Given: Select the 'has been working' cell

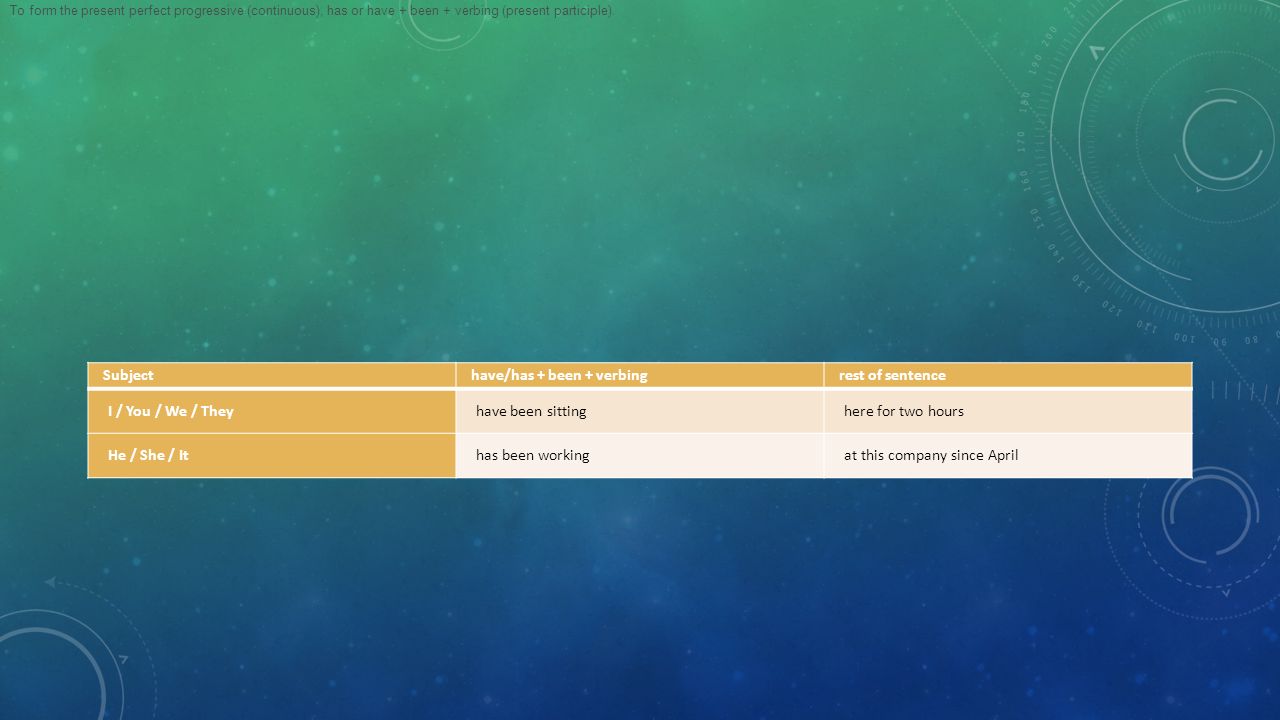Looking at the screenshot, I should tap(640, 455).
